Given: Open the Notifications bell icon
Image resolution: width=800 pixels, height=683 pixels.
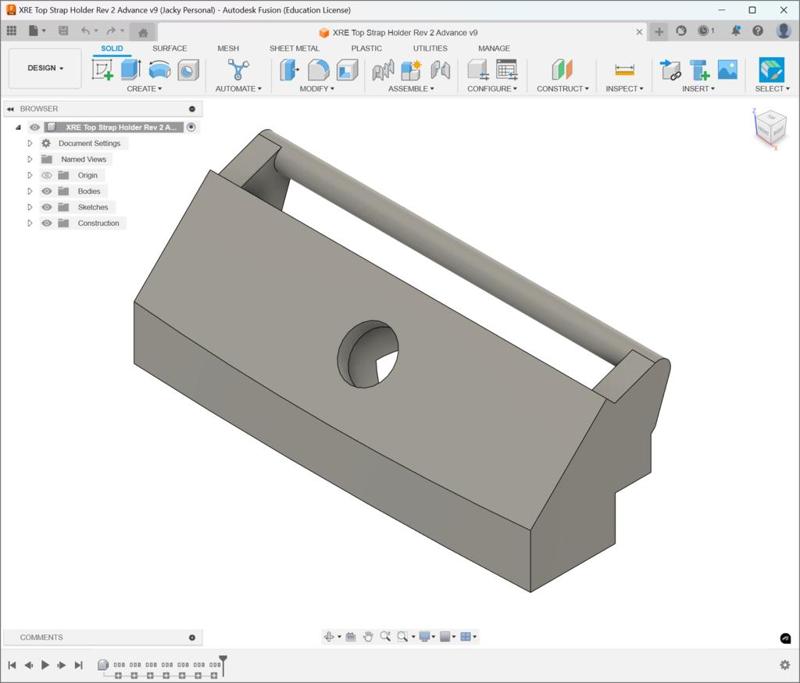Looking at the screenshot, I should [x=735, y=31].
